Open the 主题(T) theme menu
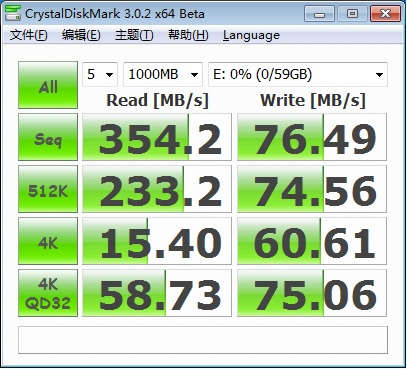 tap(134, 35)
